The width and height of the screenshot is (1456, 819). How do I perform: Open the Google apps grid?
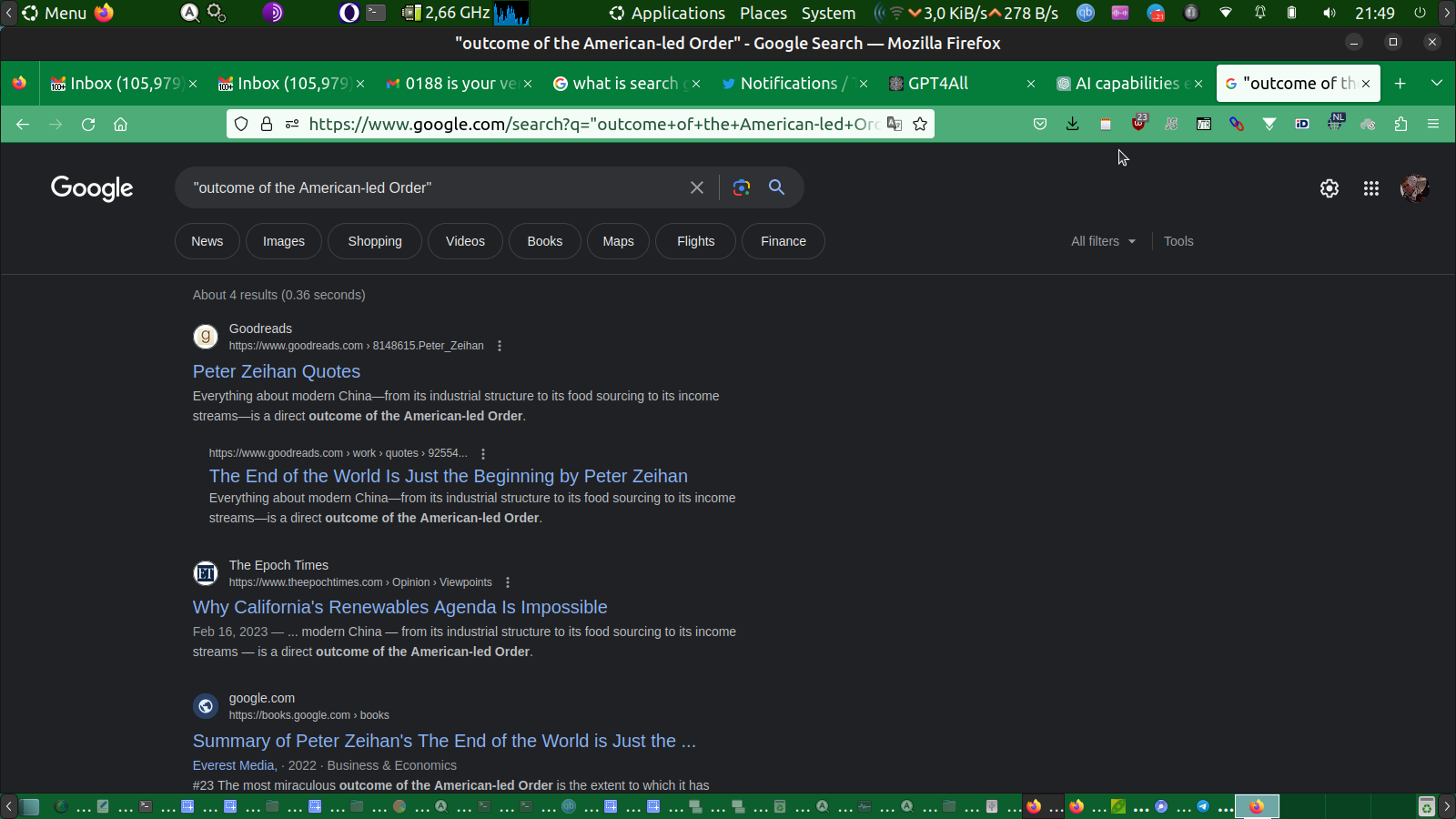point(1371,188)
